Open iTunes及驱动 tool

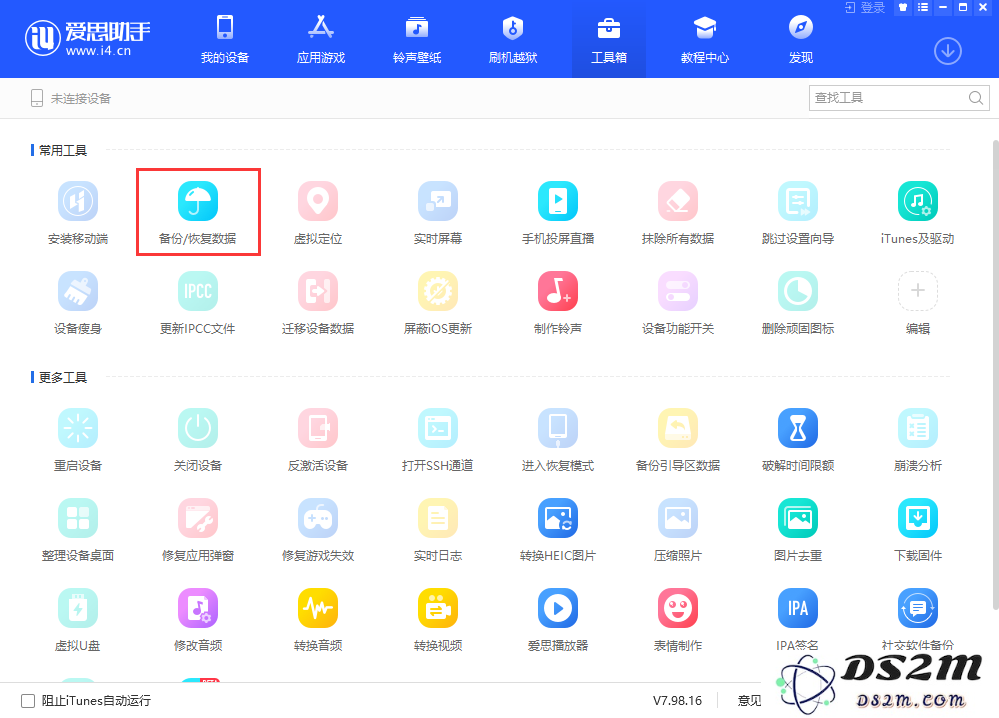[917, 213]
